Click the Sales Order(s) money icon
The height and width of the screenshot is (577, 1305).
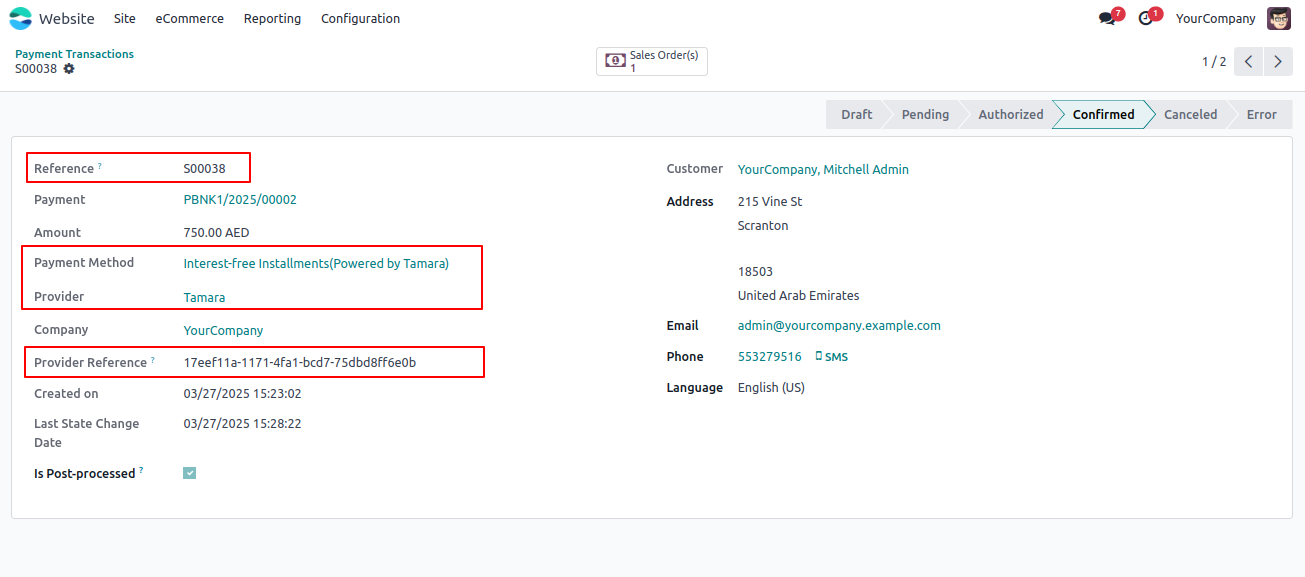pyautogui.click(x=615, y=61)
